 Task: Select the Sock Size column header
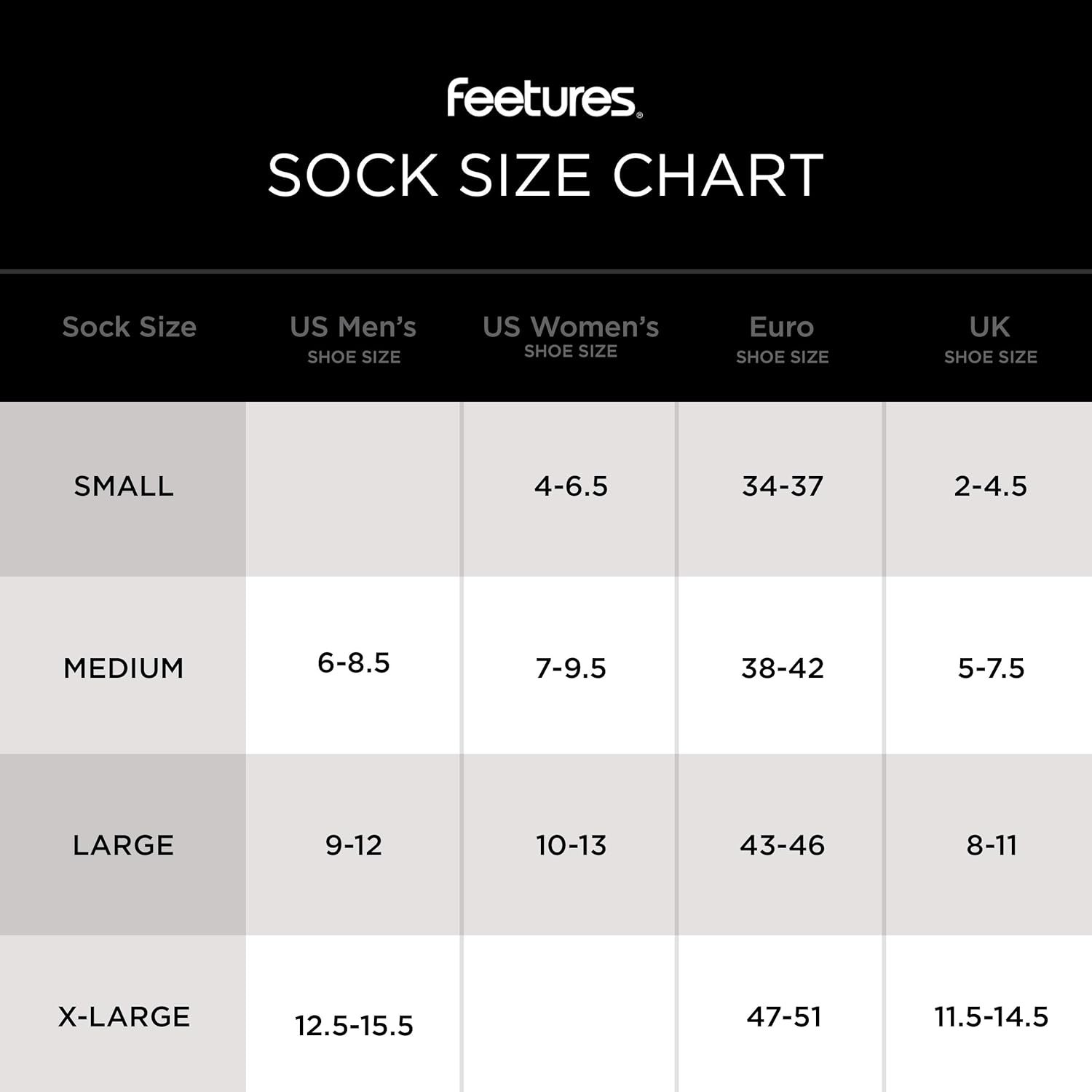coord(129,327)
